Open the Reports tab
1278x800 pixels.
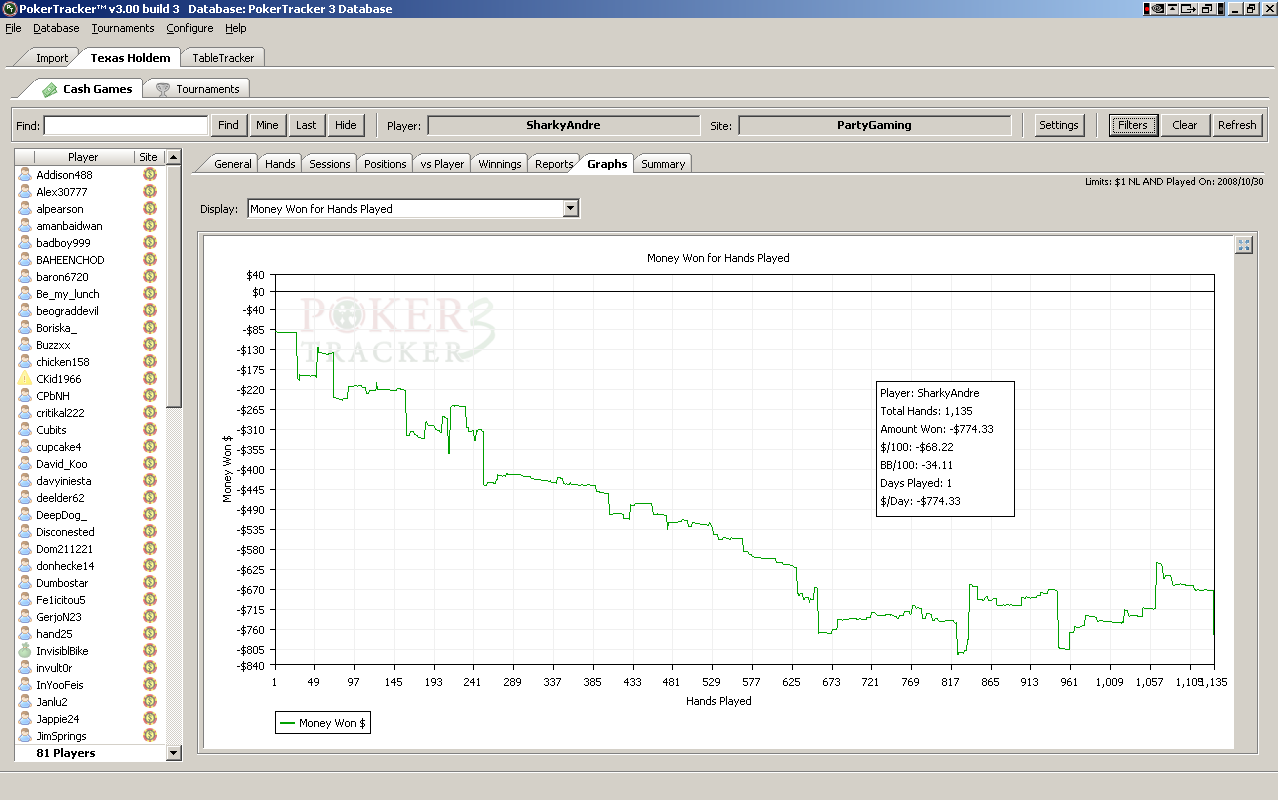(x=554, y=164)
